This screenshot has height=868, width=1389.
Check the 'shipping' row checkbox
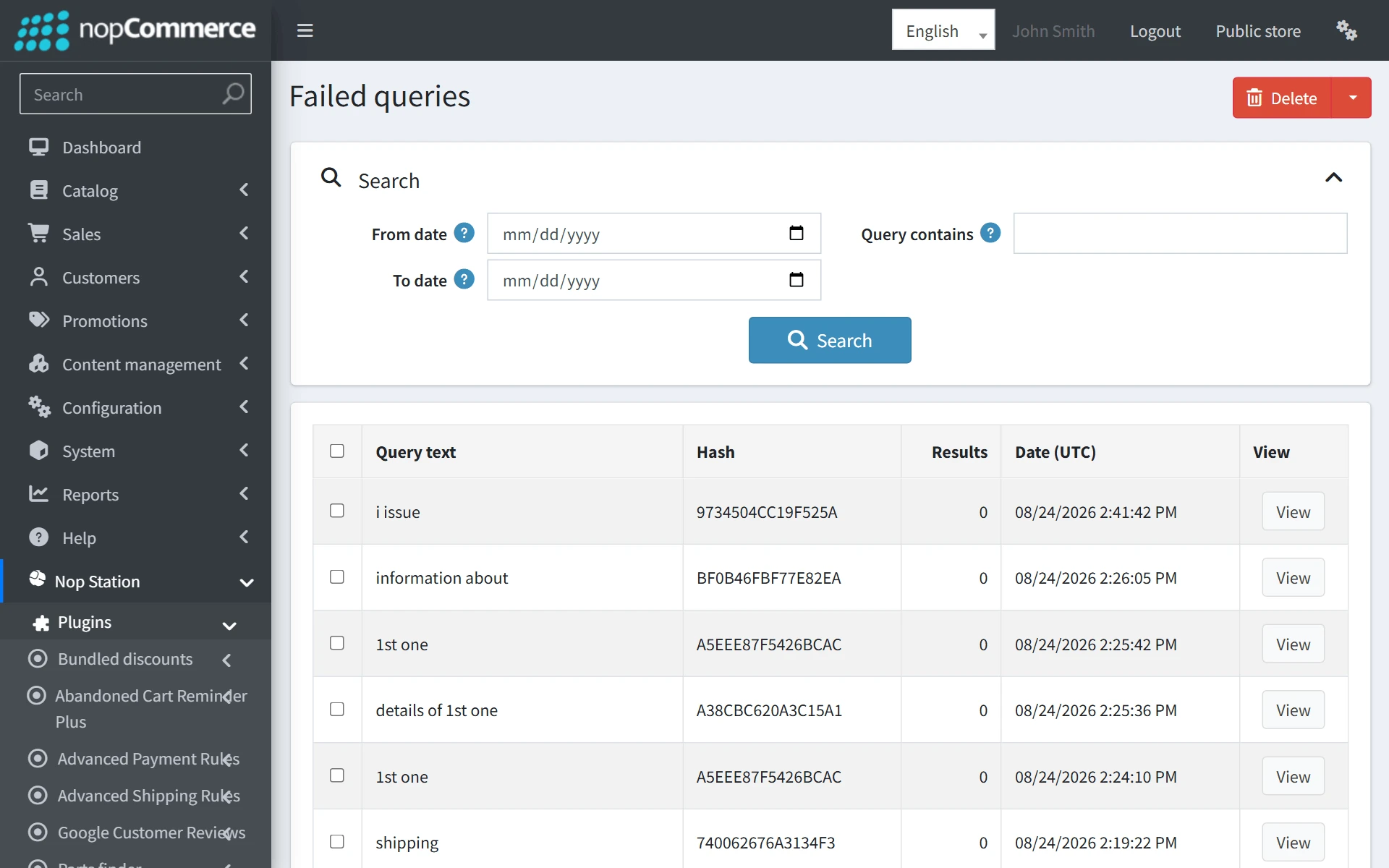337,841
